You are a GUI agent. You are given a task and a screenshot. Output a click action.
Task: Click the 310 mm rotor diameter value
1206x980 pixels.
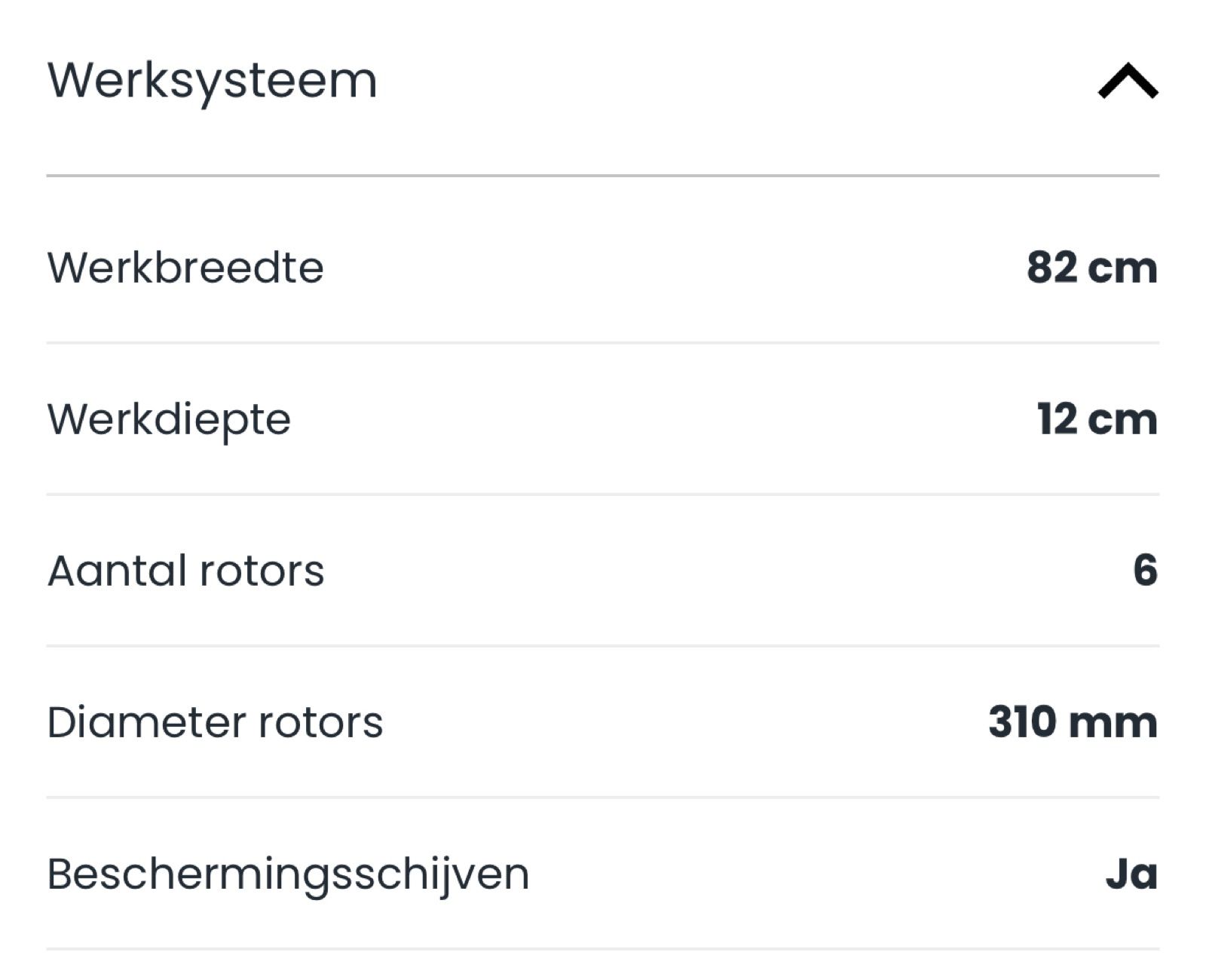[1073, 722]
